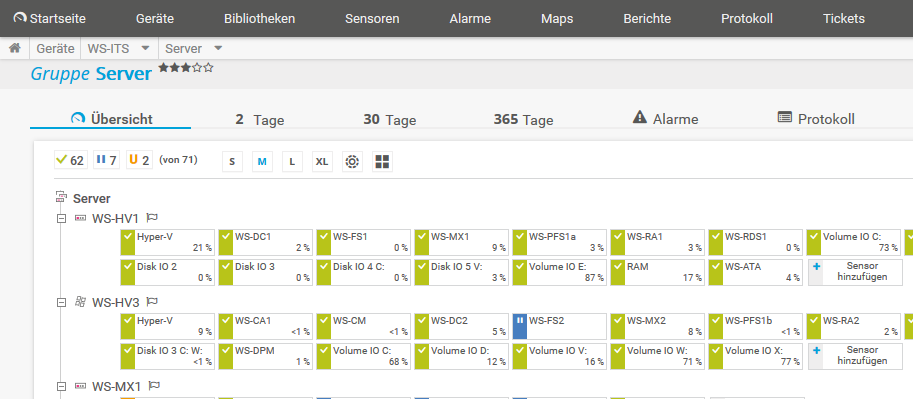
Task: Click the plus icon in WS-HV1 Sensor hinzufügen
Action: [x=816, y=267]
